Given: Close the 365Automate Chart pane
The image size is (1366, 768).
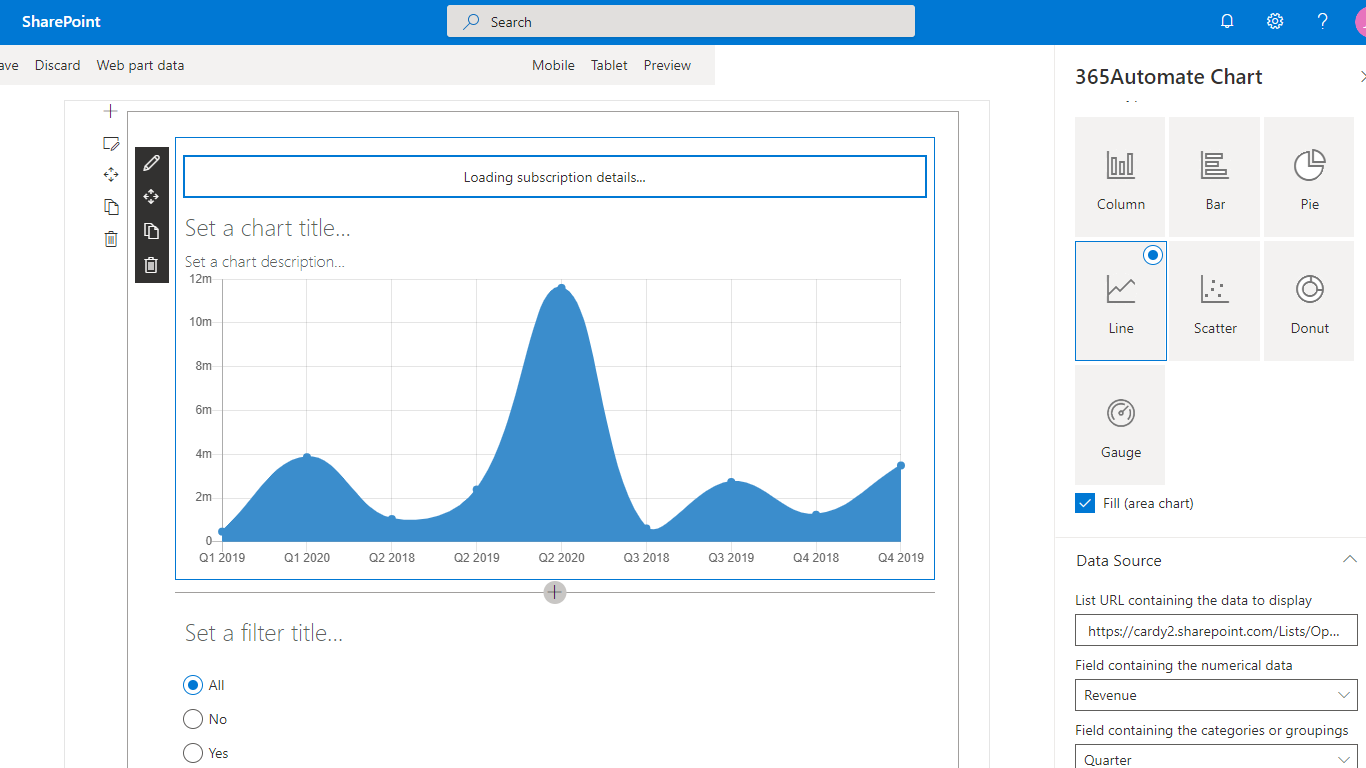Looking at the screenshot, I should (x=1362, y=77).
